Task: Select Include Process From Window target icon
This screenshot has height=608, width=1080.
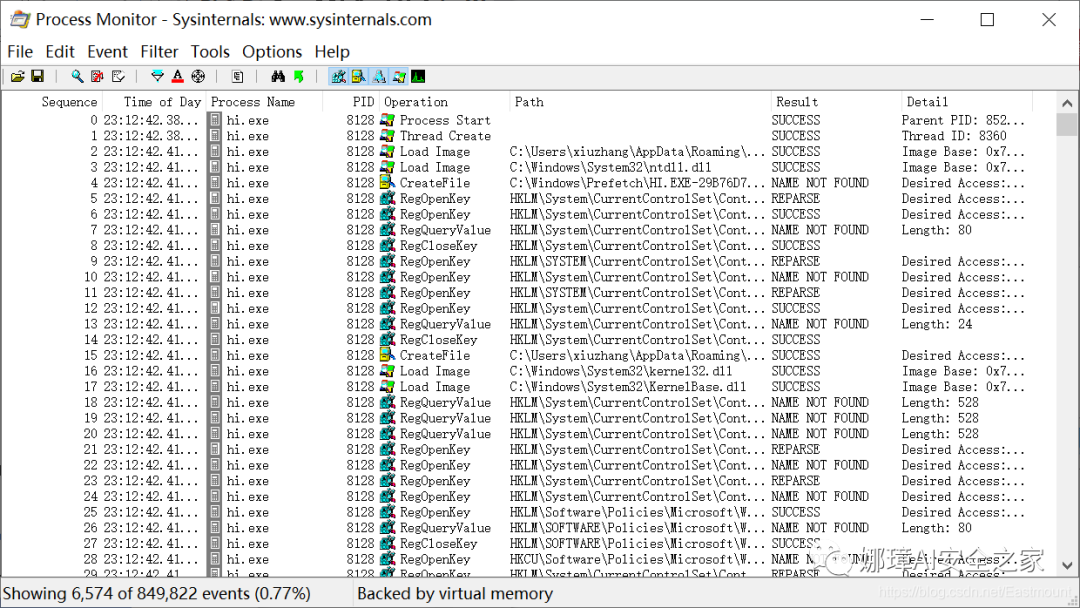Action: tap(198, 76)
